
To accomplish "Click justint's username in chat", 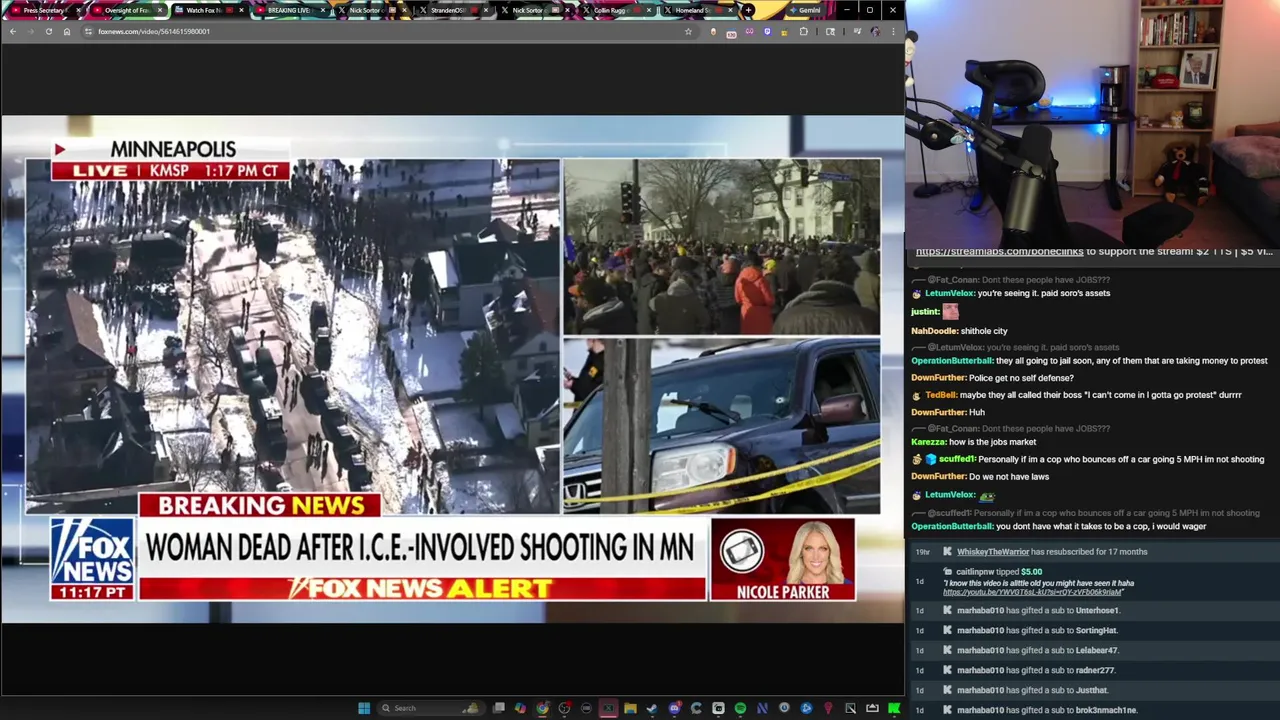I will coord(925,312).
